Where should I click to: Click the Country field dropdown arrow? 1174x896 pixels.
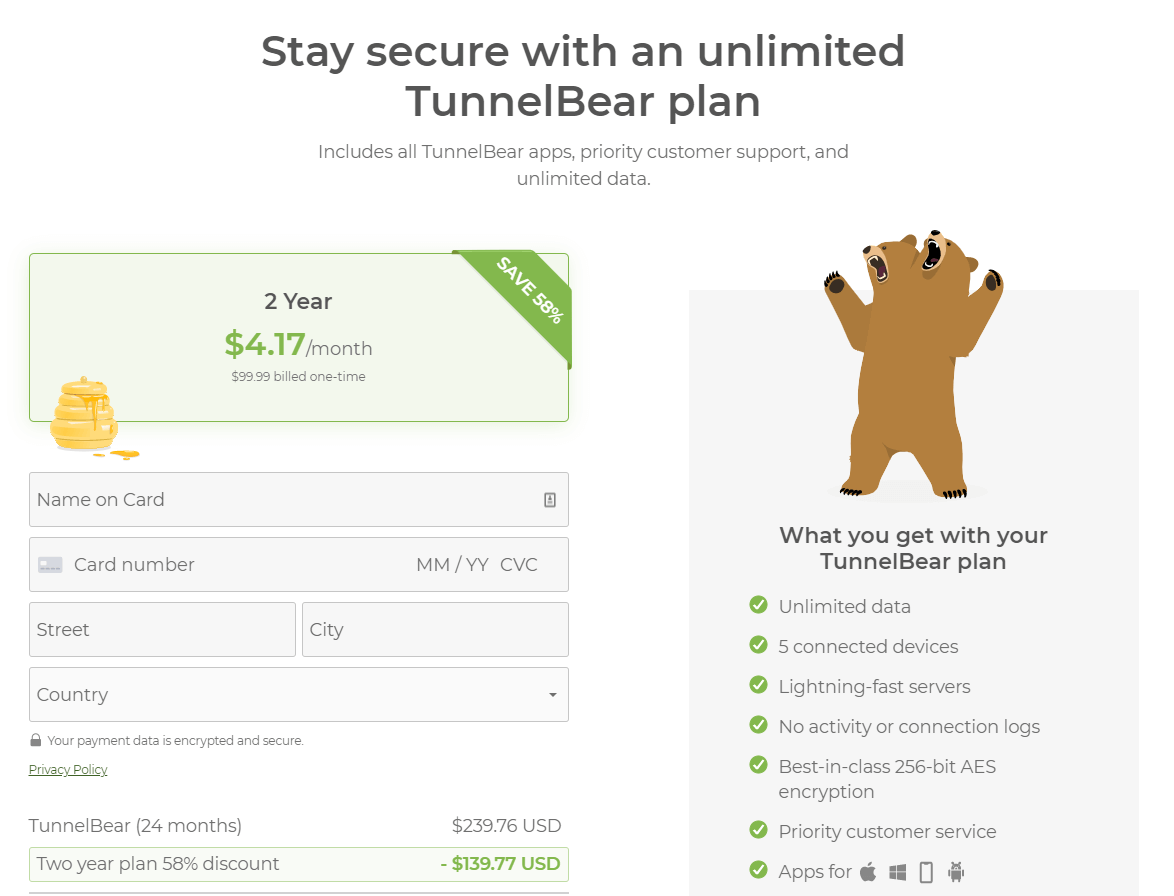pos(552,694)
